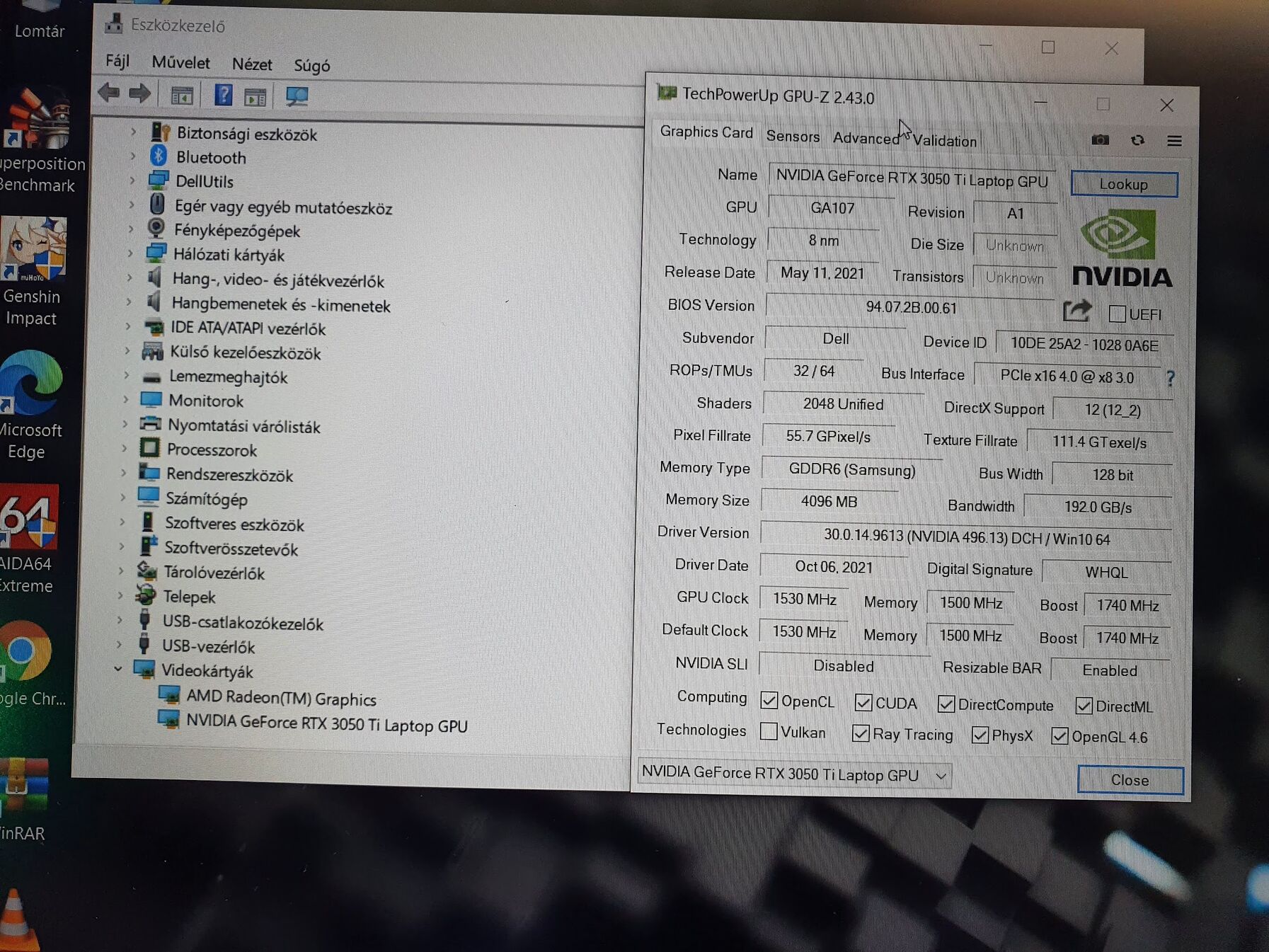Toggle the DirectCompute checkbox
This screenshot has width=1269, height=952.
coord(946,704)
